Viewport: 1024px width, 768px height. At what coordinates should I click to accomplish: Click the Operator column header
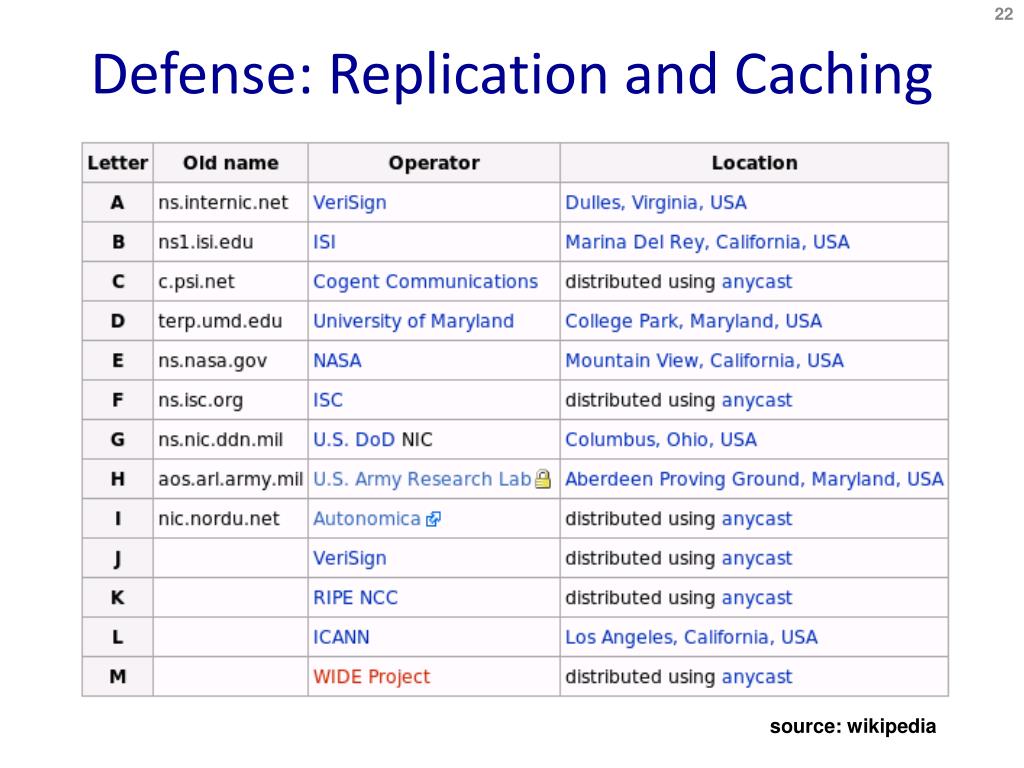(434, 163)
